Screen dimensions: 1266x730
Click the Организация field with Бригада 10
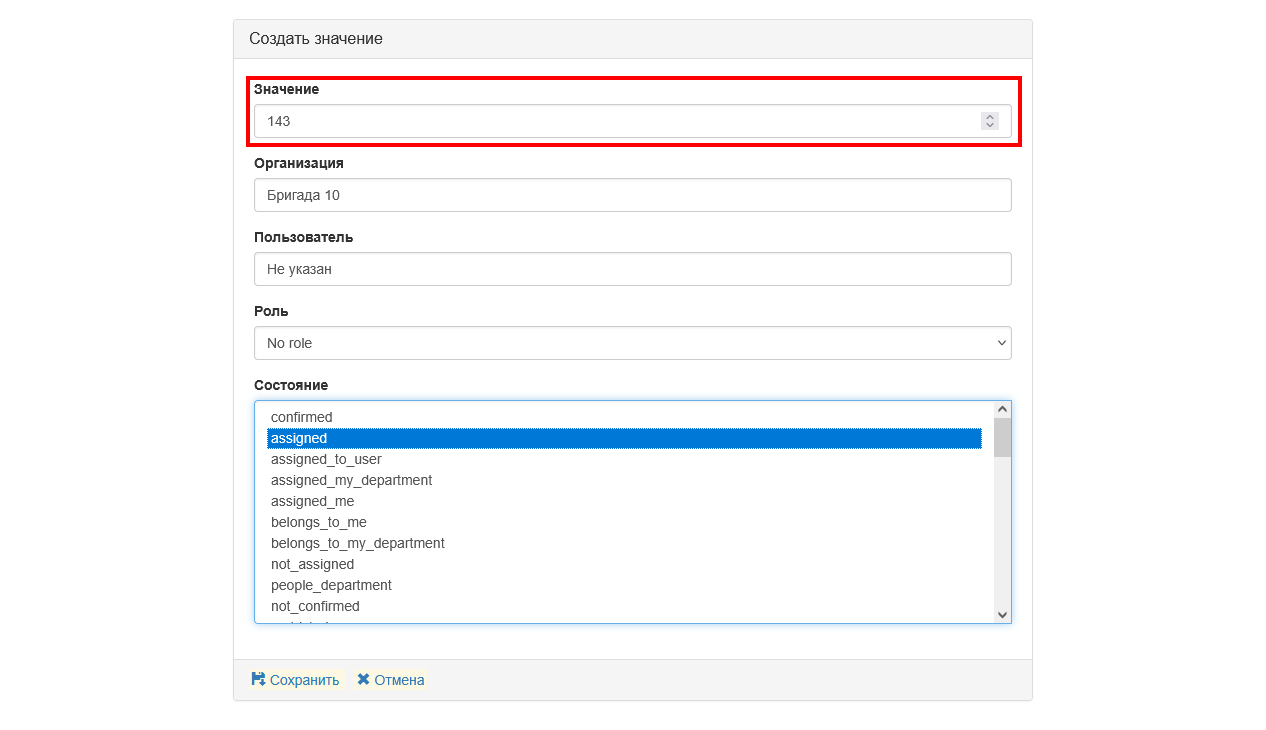coord(632,195)
